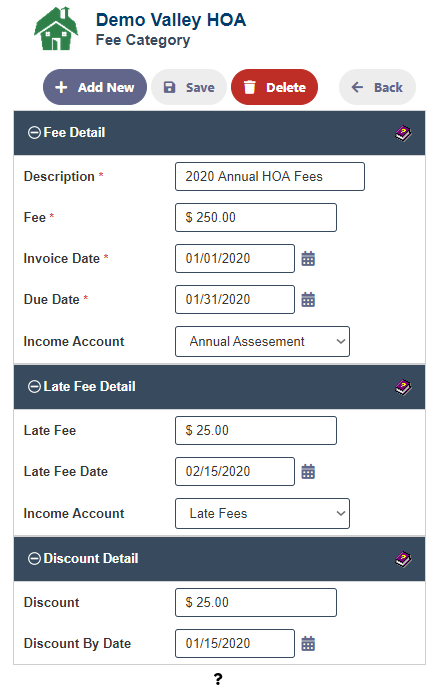
Task: Collapse the Fee Detail section
Action: point(34,132)
